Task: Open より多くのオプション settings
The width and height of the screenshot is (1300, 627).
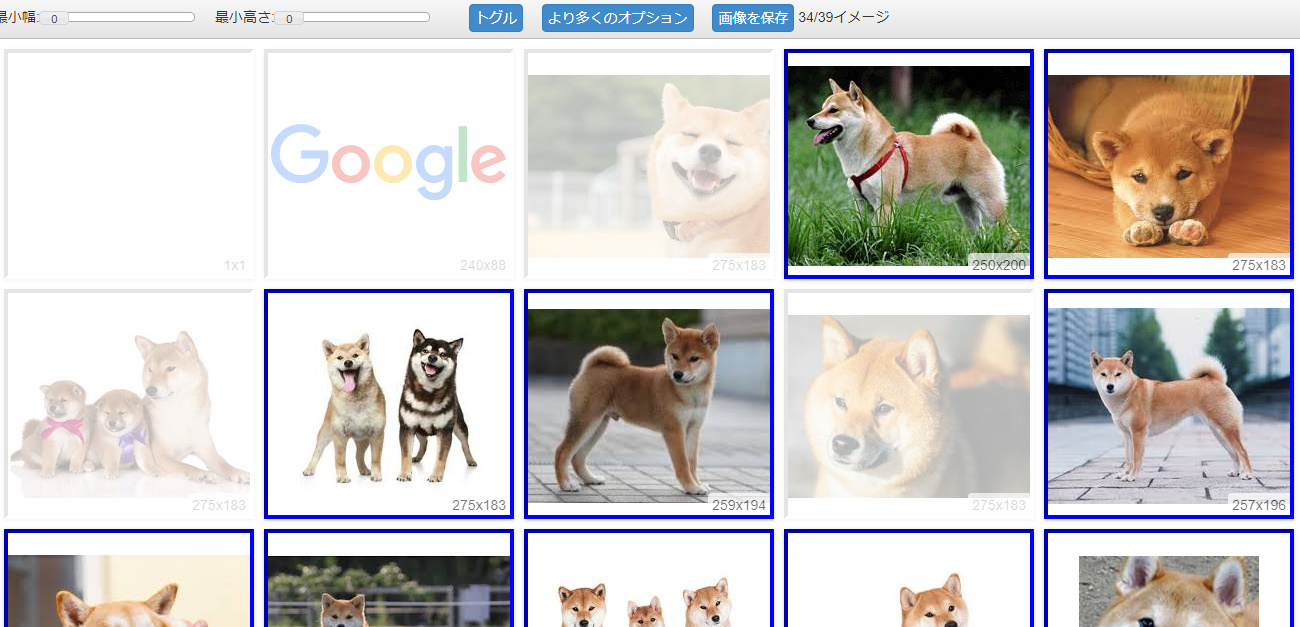Action: (617, 18)
